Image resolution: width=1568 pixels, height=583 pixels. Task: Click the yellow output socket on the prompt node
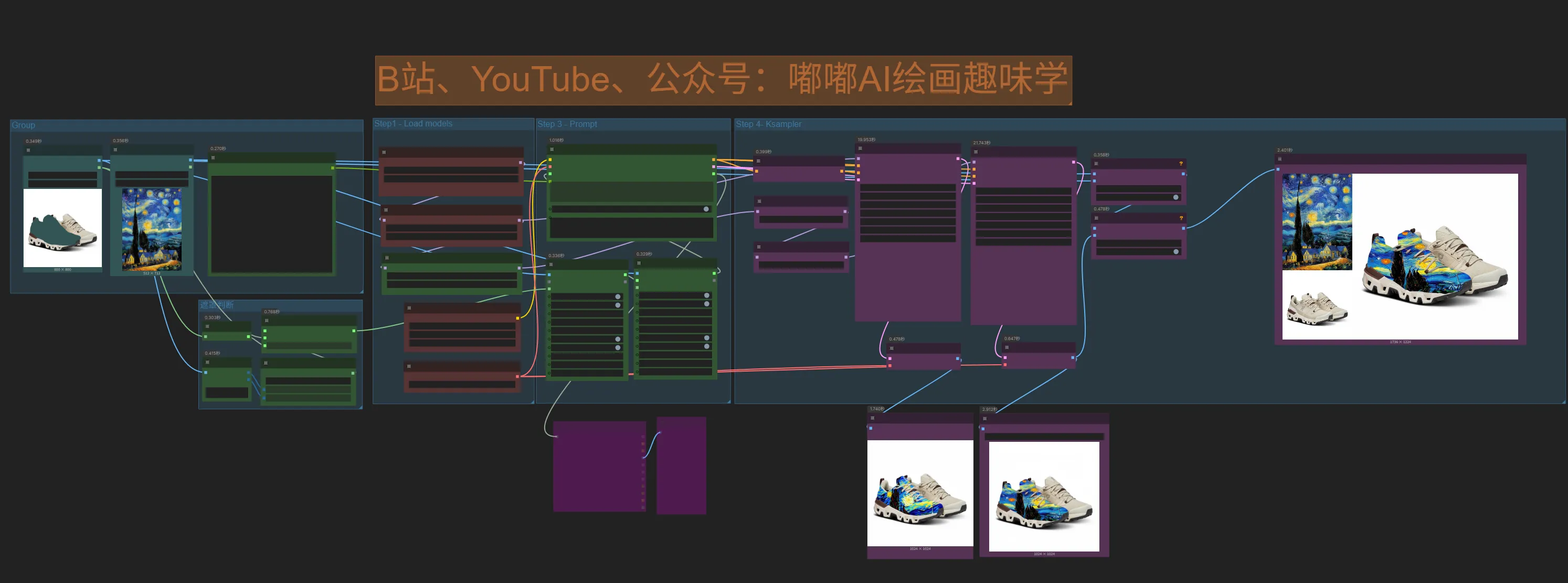[714, 160]
